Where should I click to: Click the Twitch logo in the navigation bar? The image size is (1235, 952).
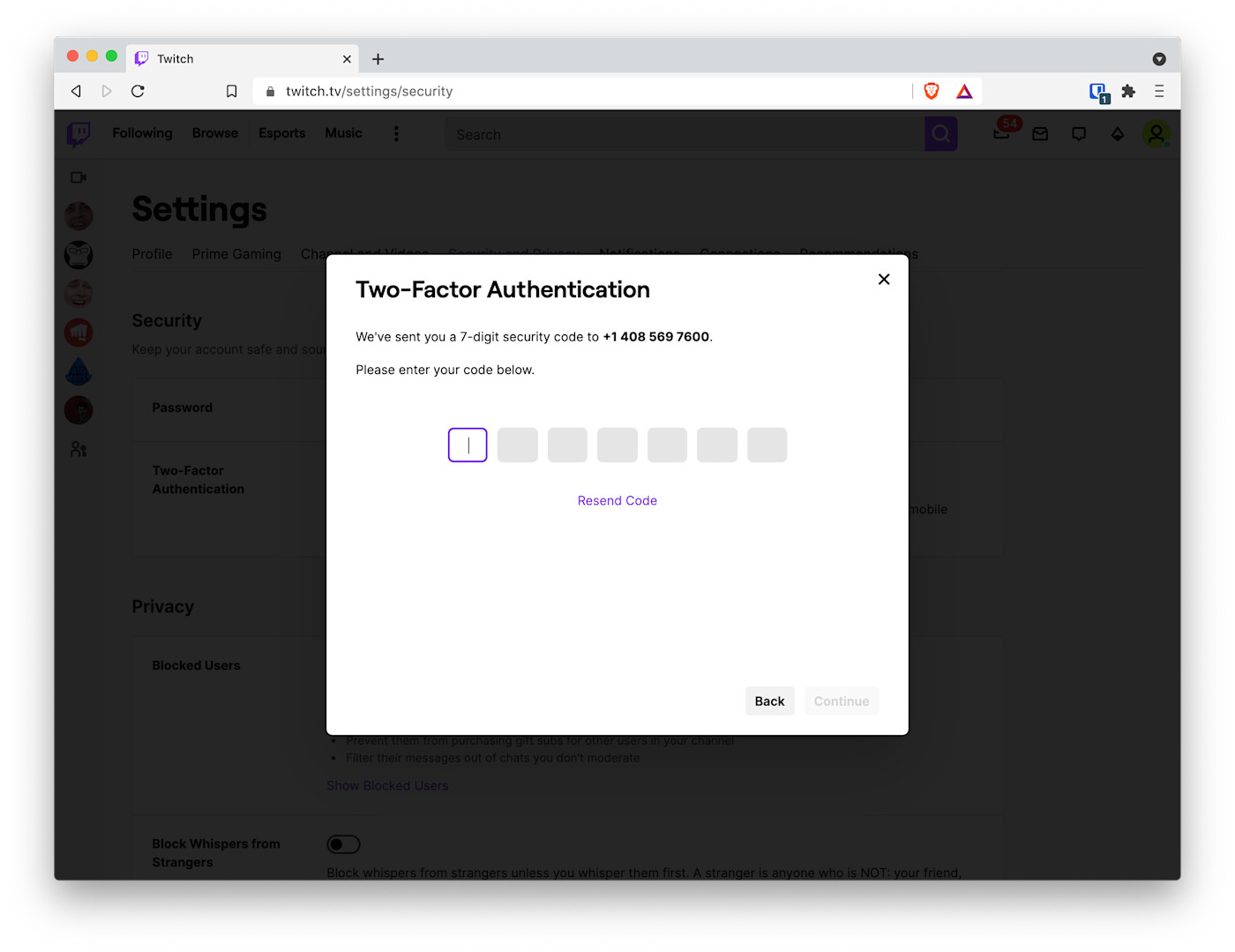(79, 134)
